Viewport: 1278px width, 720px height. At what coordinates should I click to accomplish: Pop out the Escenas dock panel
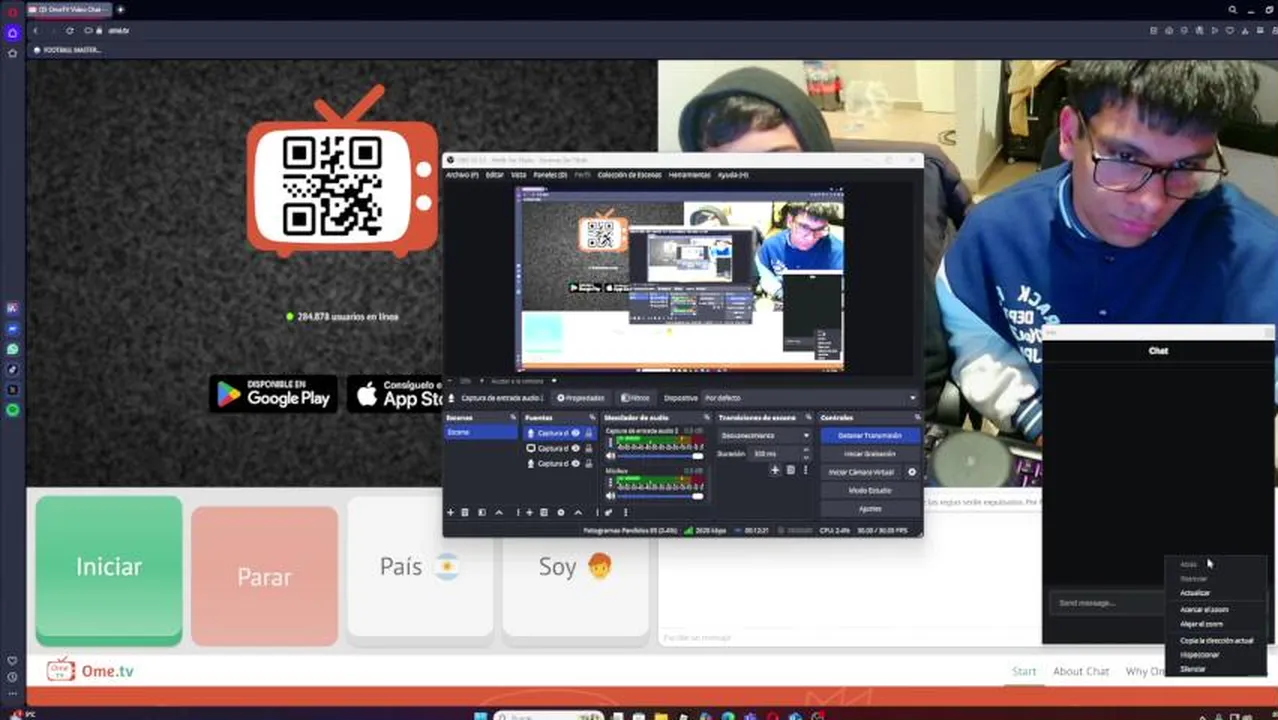[x=513, y=417]
